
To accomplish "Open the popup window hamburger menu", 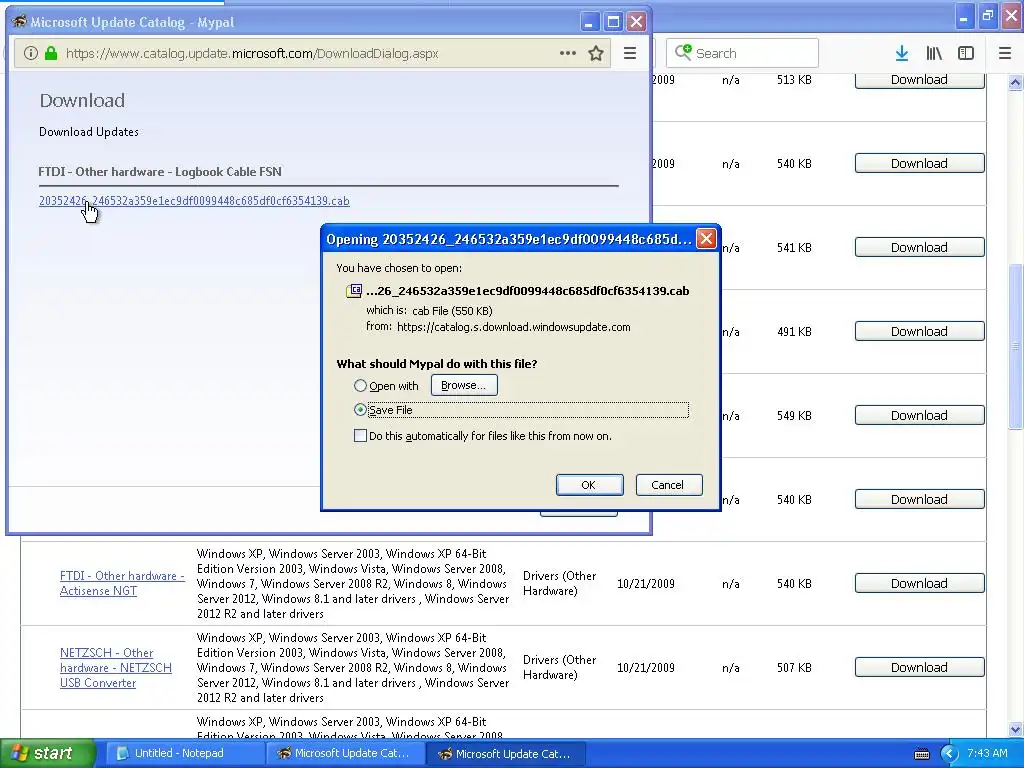I will click(x=630, y=54).
